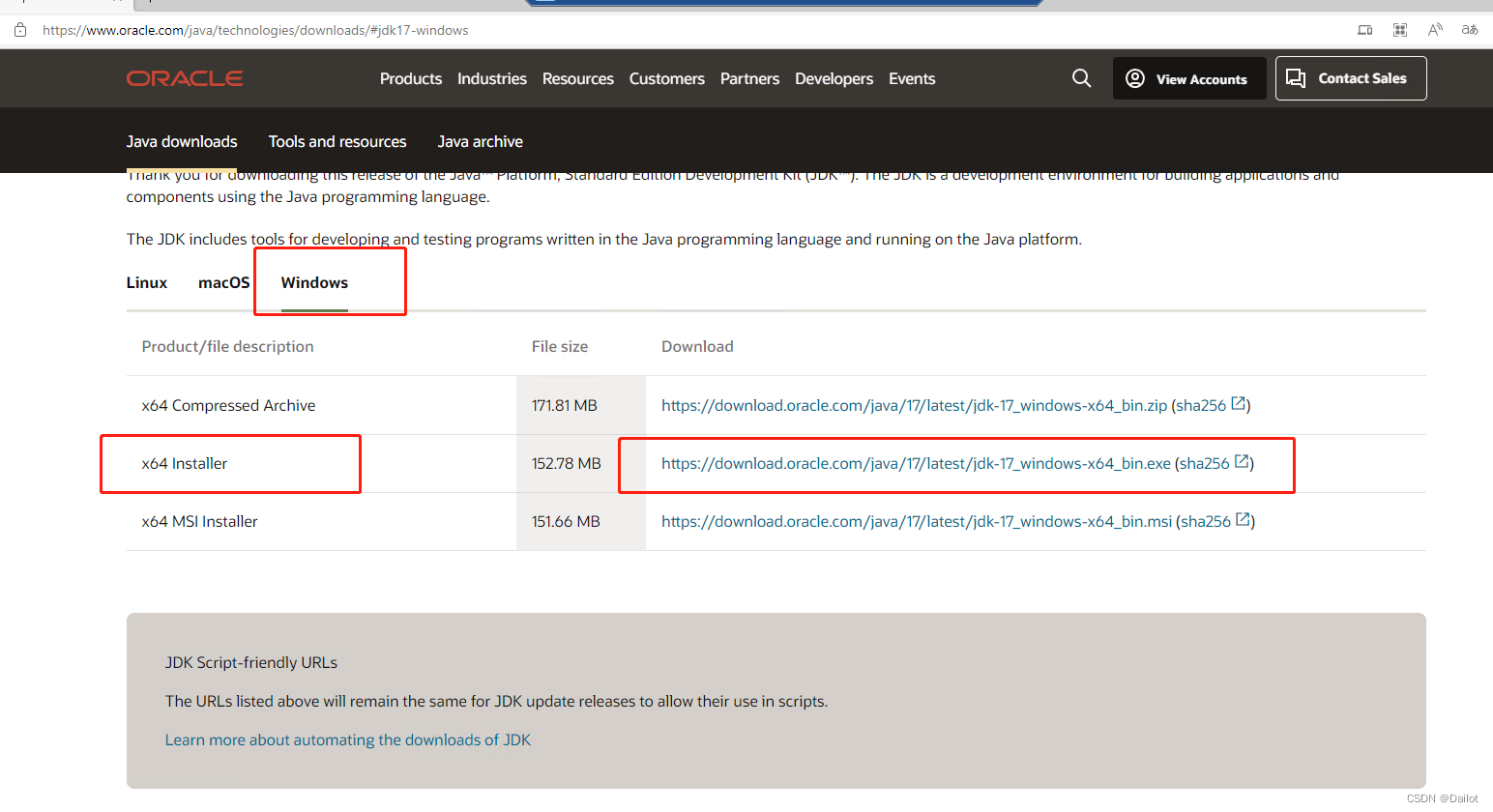Image resolution: width=1493 pixels, height=812 pixels.
Task: Click the x64 MSI Installer row label
Action: pyautogui.click(x=200, y=521)
